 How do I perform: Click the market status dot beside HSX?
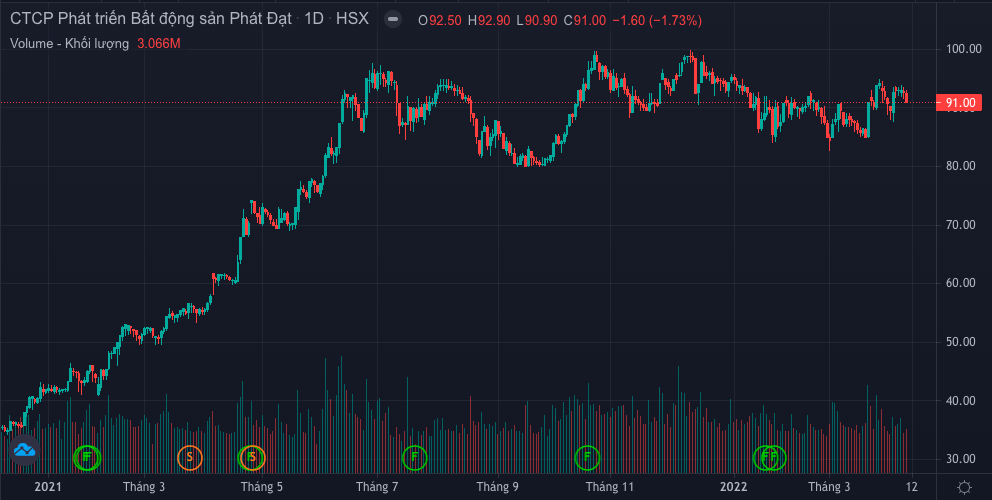click(394, 19)
